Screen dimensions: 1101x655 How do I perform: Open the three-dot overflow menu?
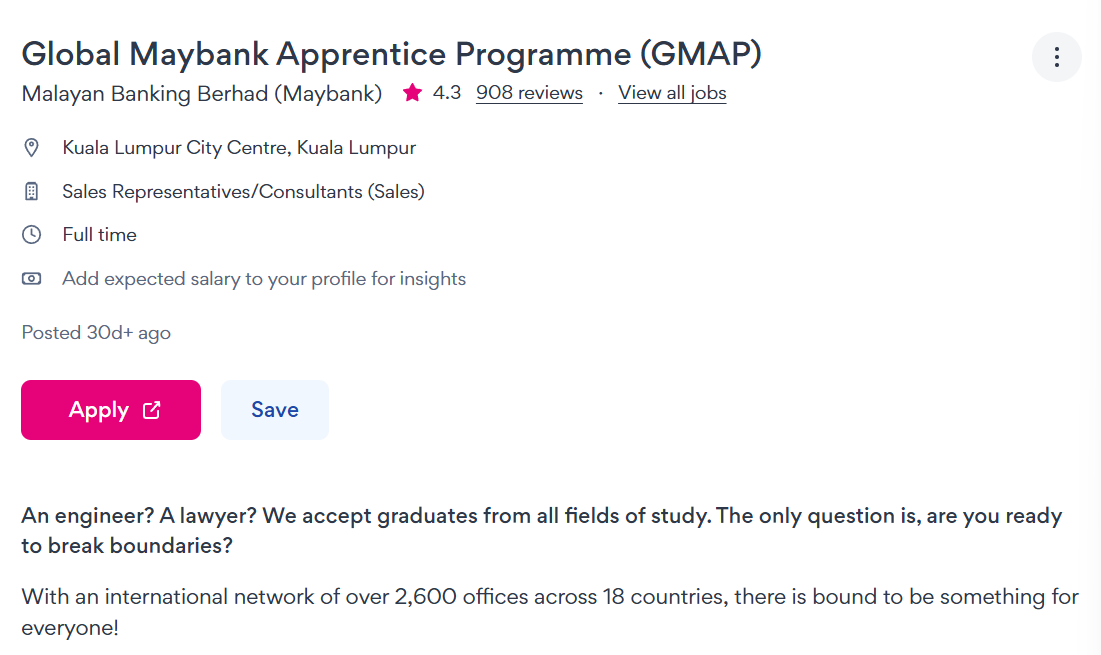1056,57
